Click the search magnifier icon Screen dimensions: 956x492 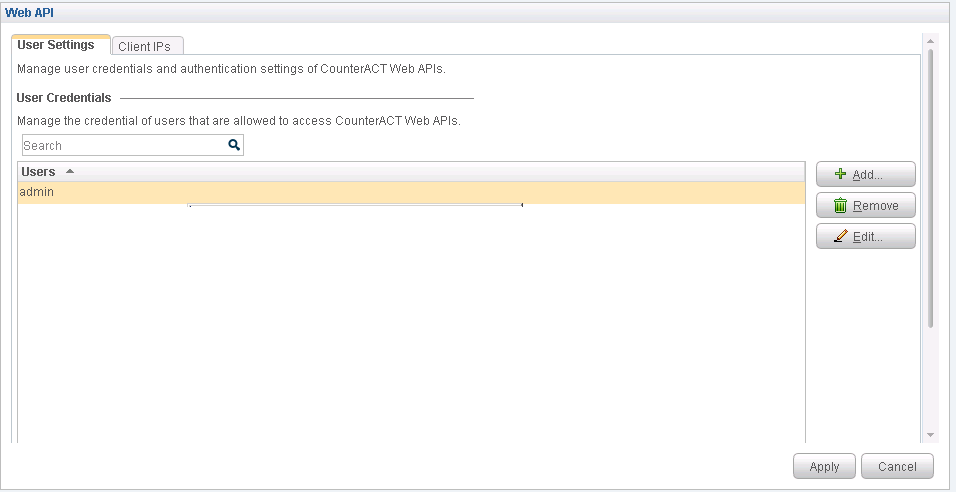click(x=234, y=145)
